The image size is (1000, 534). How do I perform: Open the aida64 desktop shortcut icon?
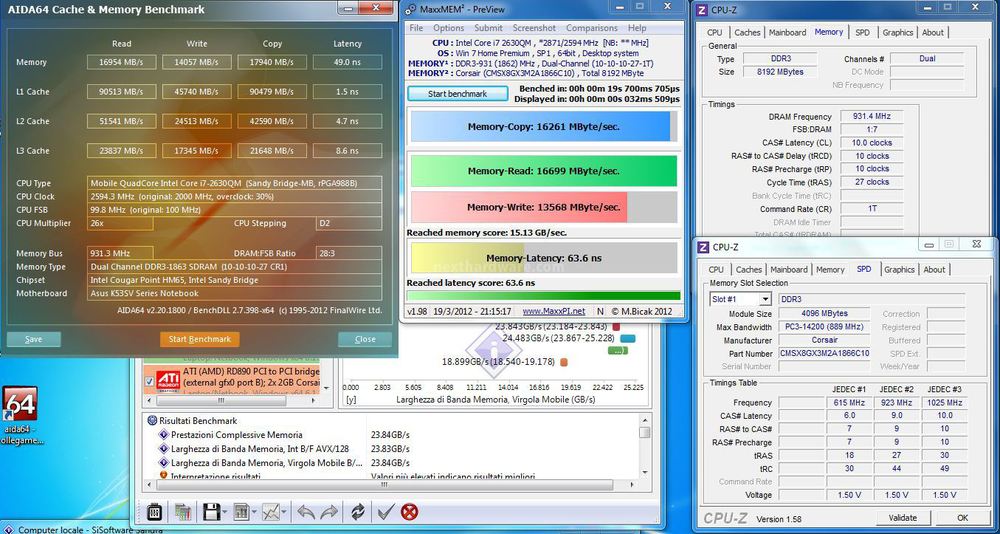tap(20, 403)
